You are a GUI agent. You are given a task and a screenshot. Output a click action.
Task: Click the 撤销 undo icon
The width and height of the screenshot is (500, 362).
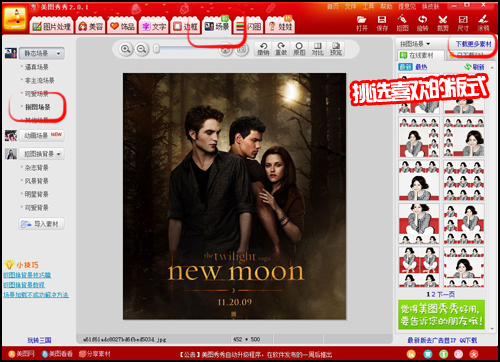pos(263,49)
